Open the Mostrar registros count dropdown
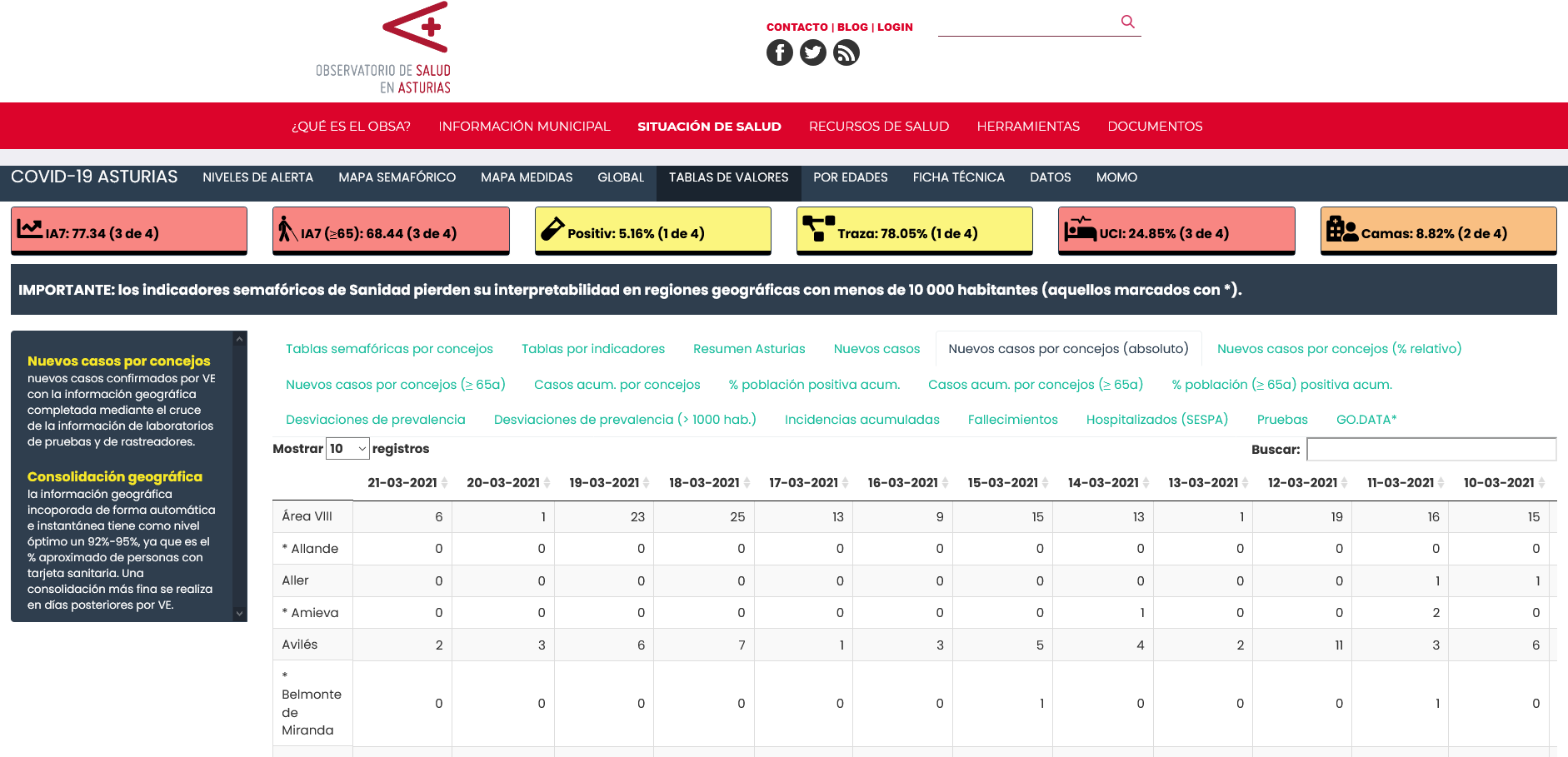Screen dimensions: 1568x757 coord(347,449)
